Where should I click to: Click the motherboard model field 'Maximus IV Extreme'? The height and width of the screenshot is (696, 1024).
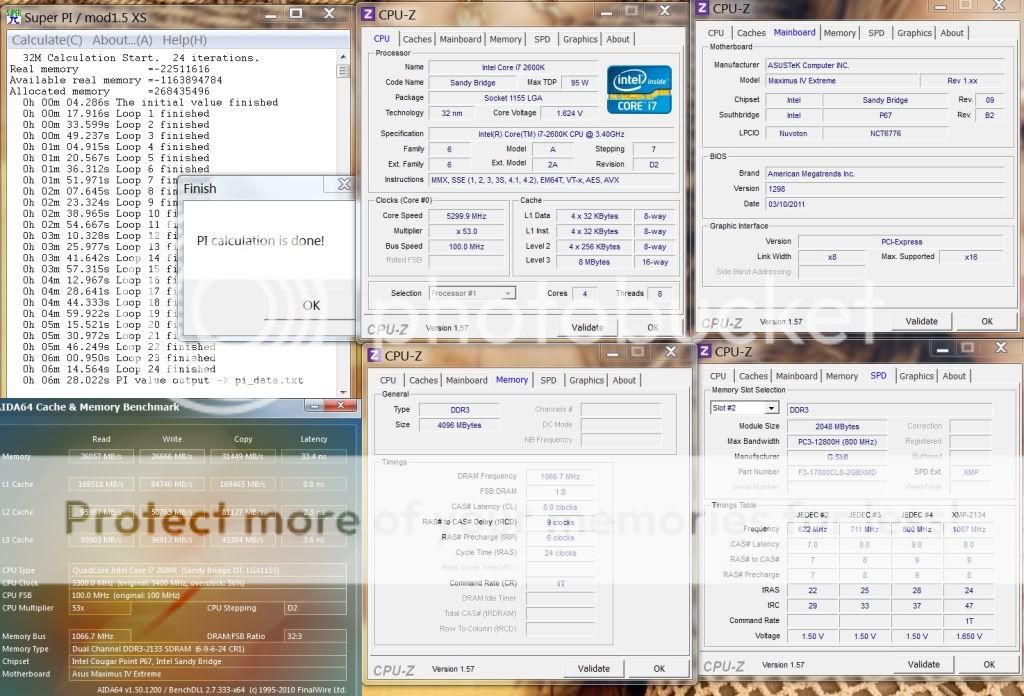[x=842, y=81]
